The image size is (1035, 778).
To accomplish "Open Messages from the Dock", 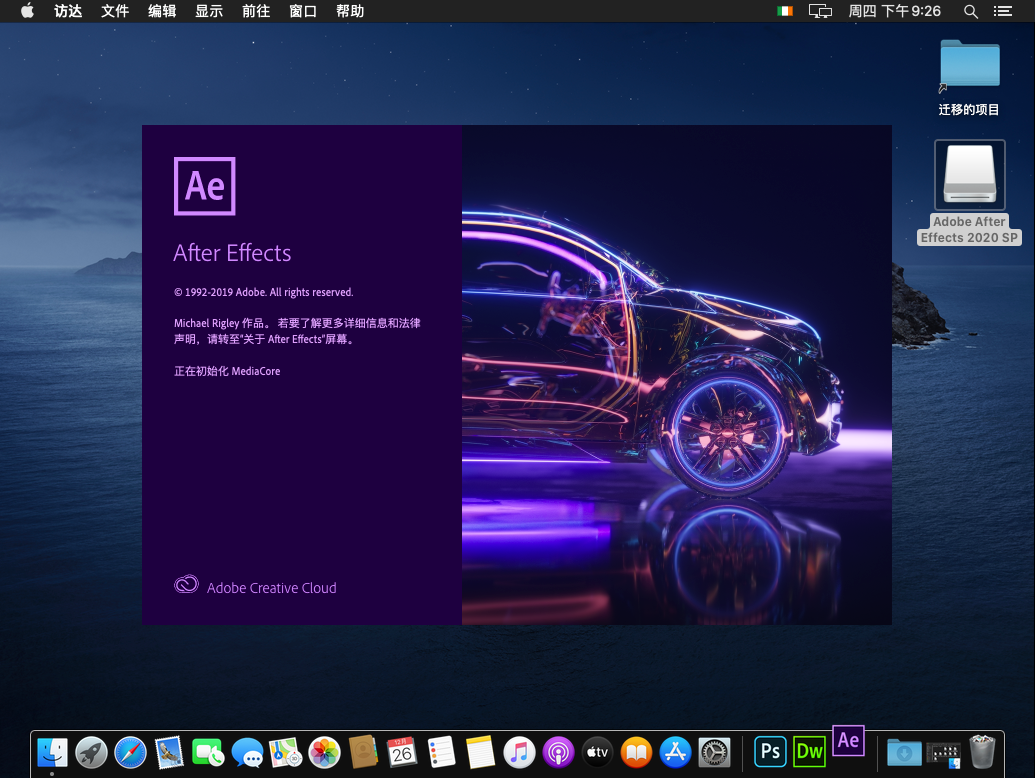I will coord(247,752).
